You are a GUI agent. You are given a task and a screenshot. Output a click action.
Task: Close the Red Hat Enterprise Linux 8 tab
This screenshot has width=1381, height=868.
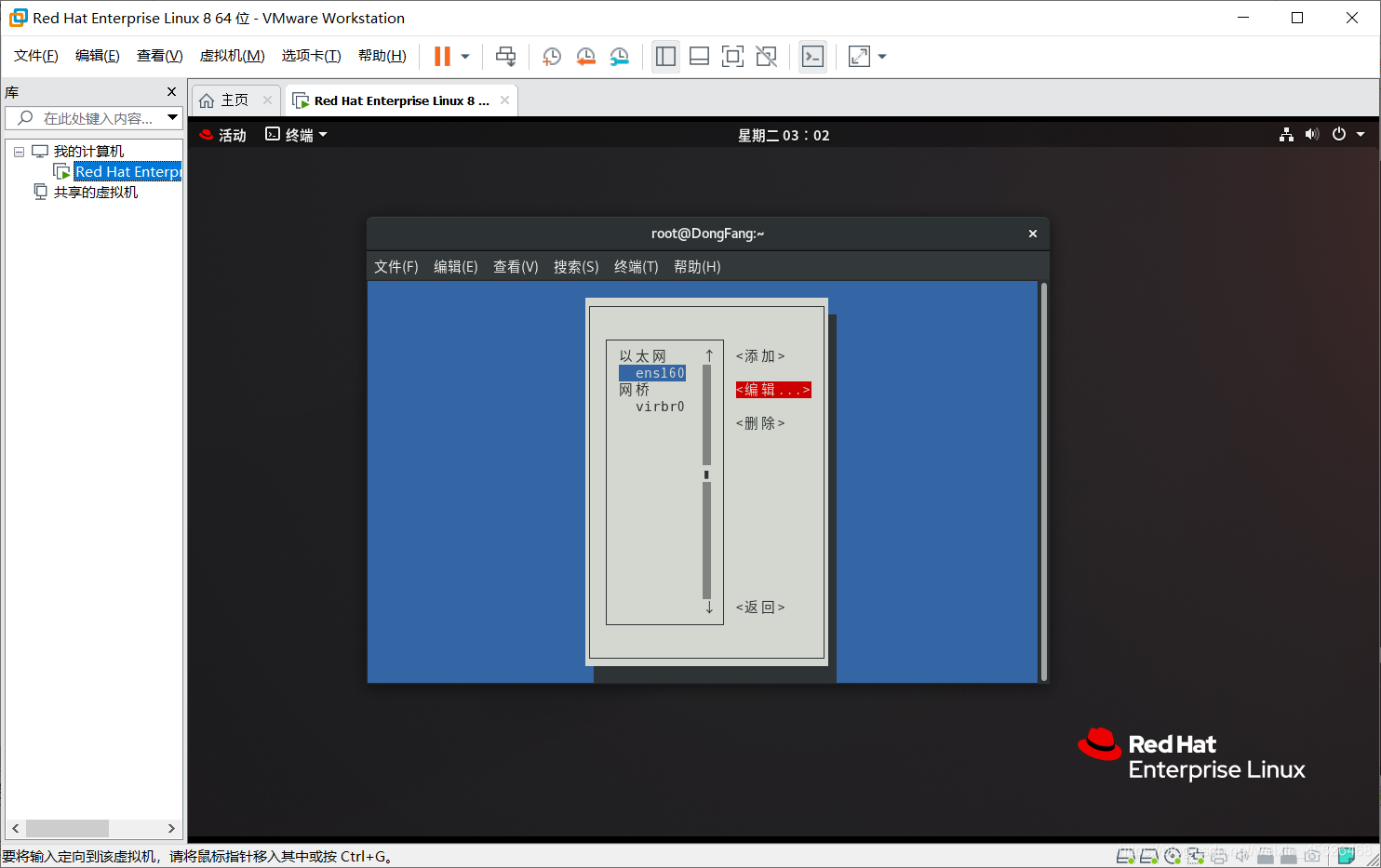coord(504,100)
